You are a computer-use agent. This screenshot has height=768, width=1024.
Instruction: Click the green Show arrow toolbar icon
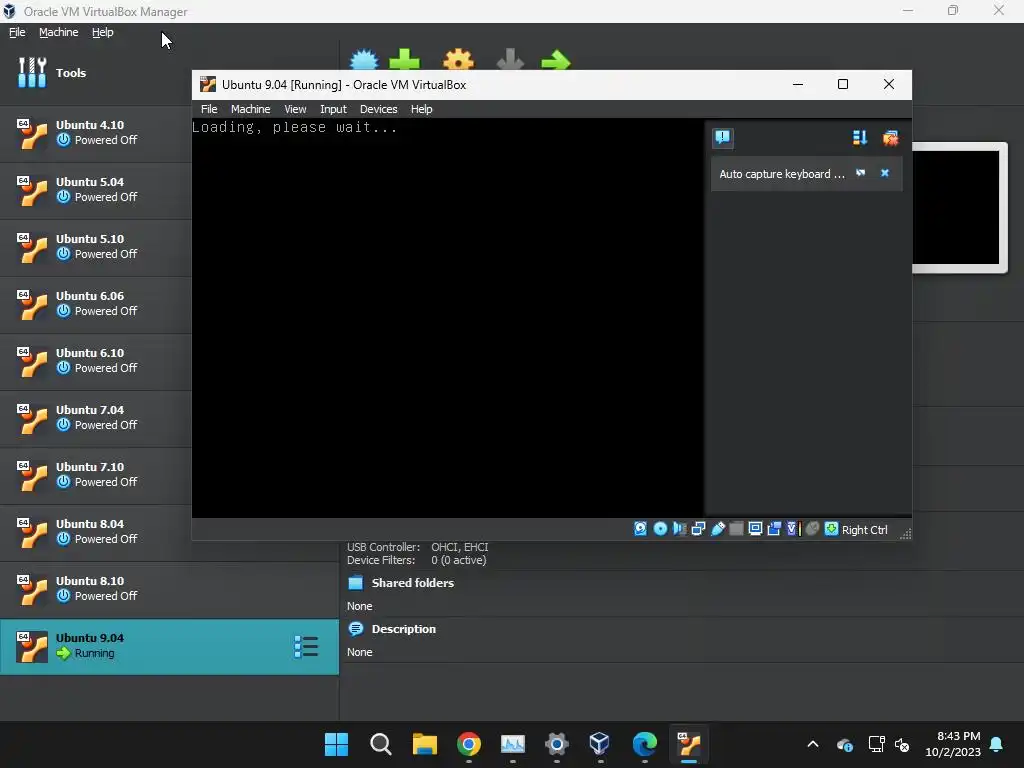click(x=556, y=60)
